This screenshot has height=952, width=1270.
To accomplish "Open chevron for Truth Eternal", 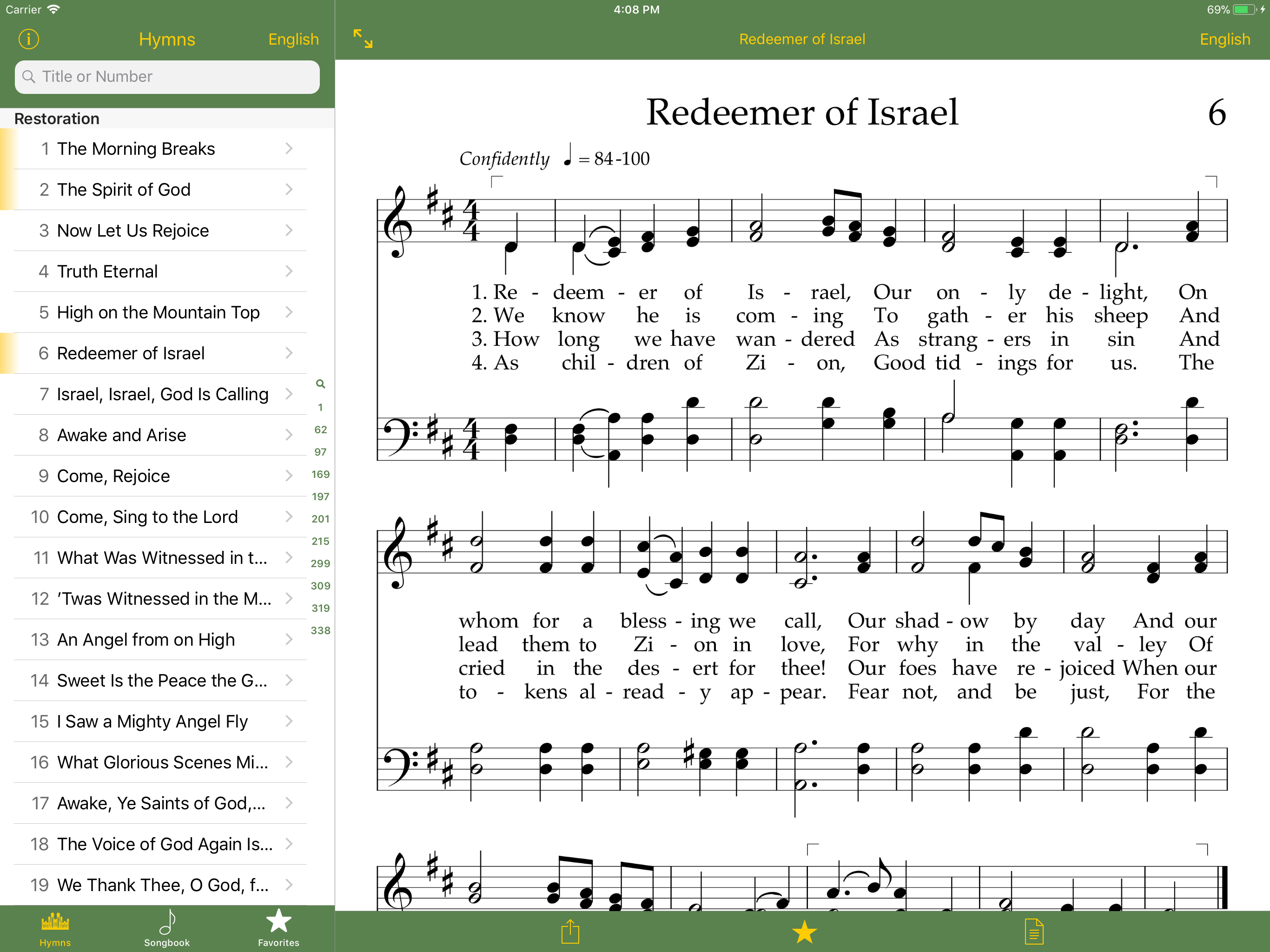I will pos(289,271).
